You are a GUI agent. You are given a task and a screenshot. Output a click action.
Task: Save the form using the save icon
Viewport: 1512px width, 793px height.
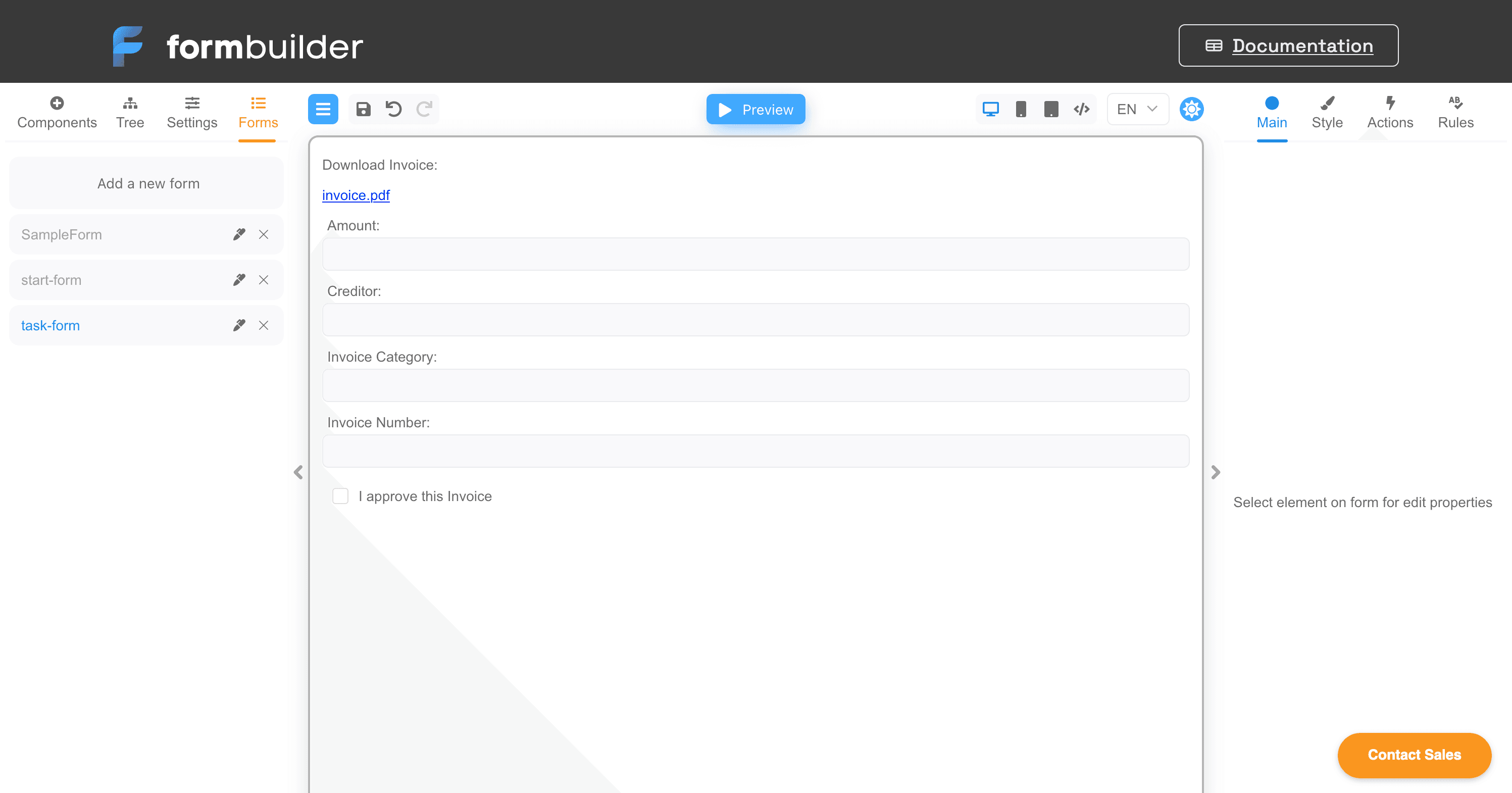(x=363, y=109)
